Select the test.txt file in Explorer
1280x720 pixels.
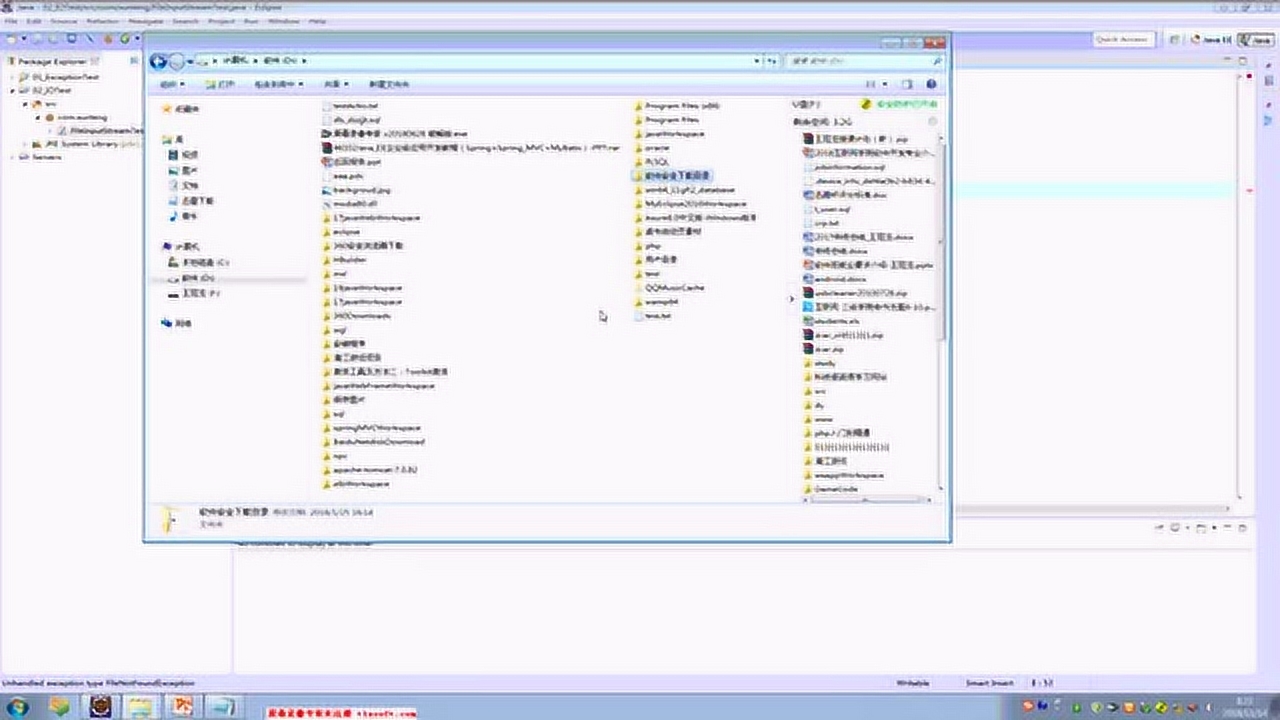(x=652, y=315)
